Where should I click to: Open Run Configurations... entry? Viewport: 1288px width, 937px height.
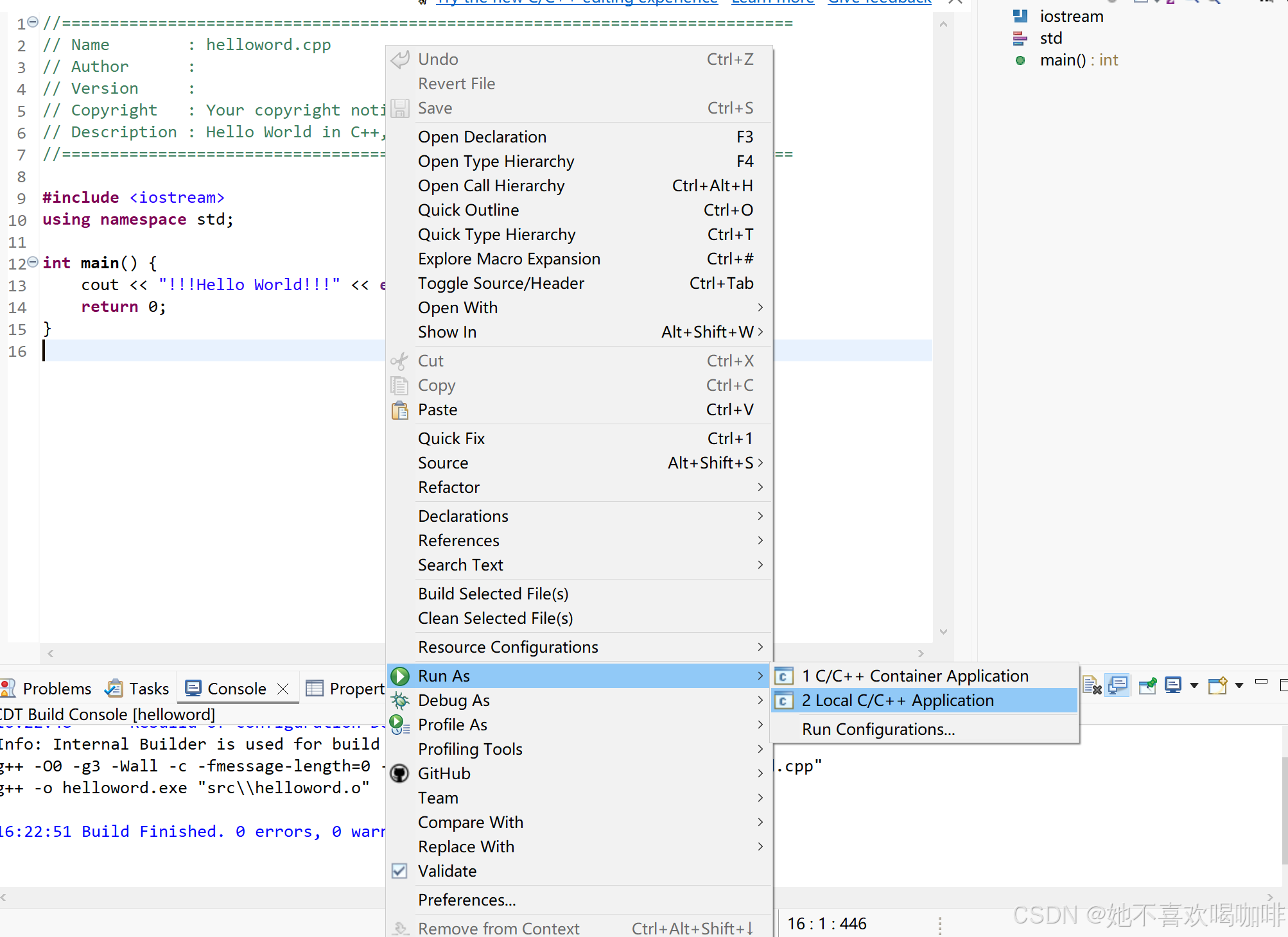(878, 730)
